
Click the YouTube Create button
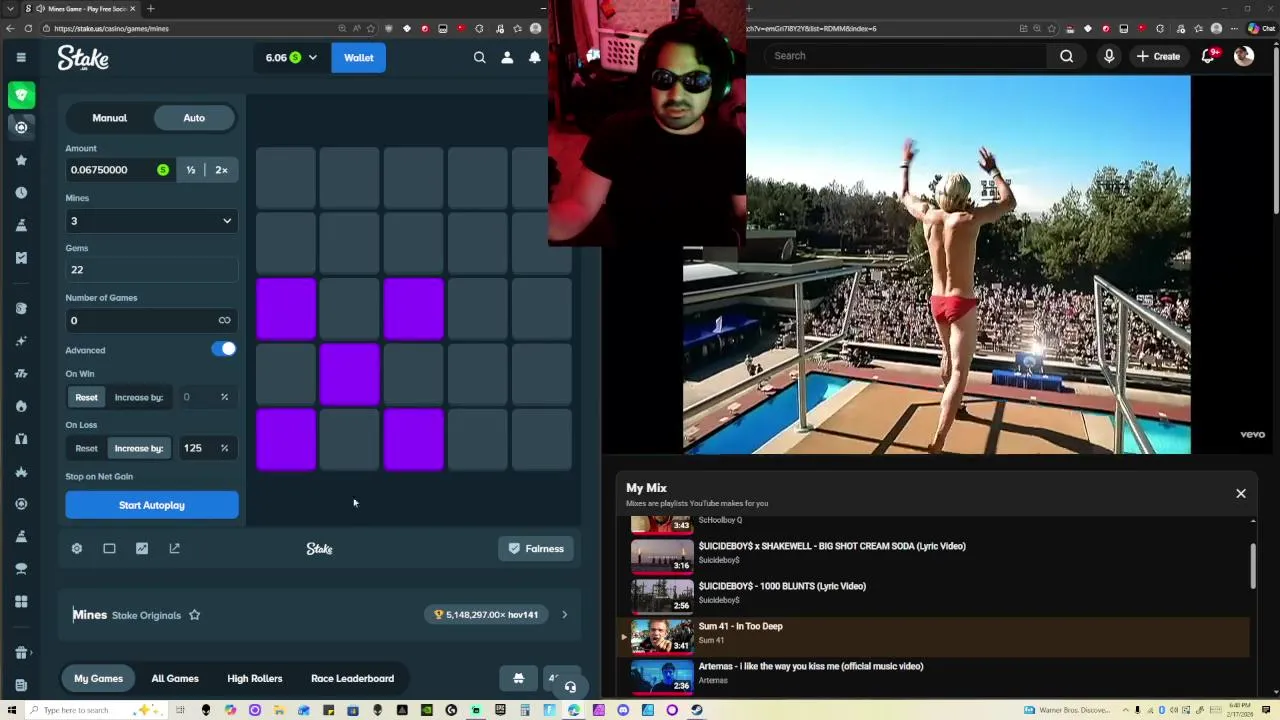tap(1159, 56)
